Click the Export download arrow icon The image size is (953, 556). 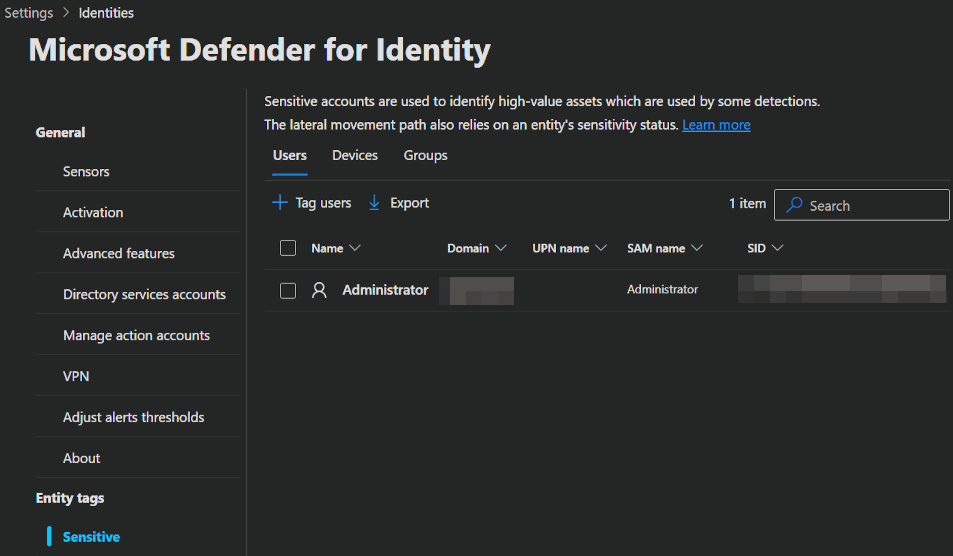[375, 203]
